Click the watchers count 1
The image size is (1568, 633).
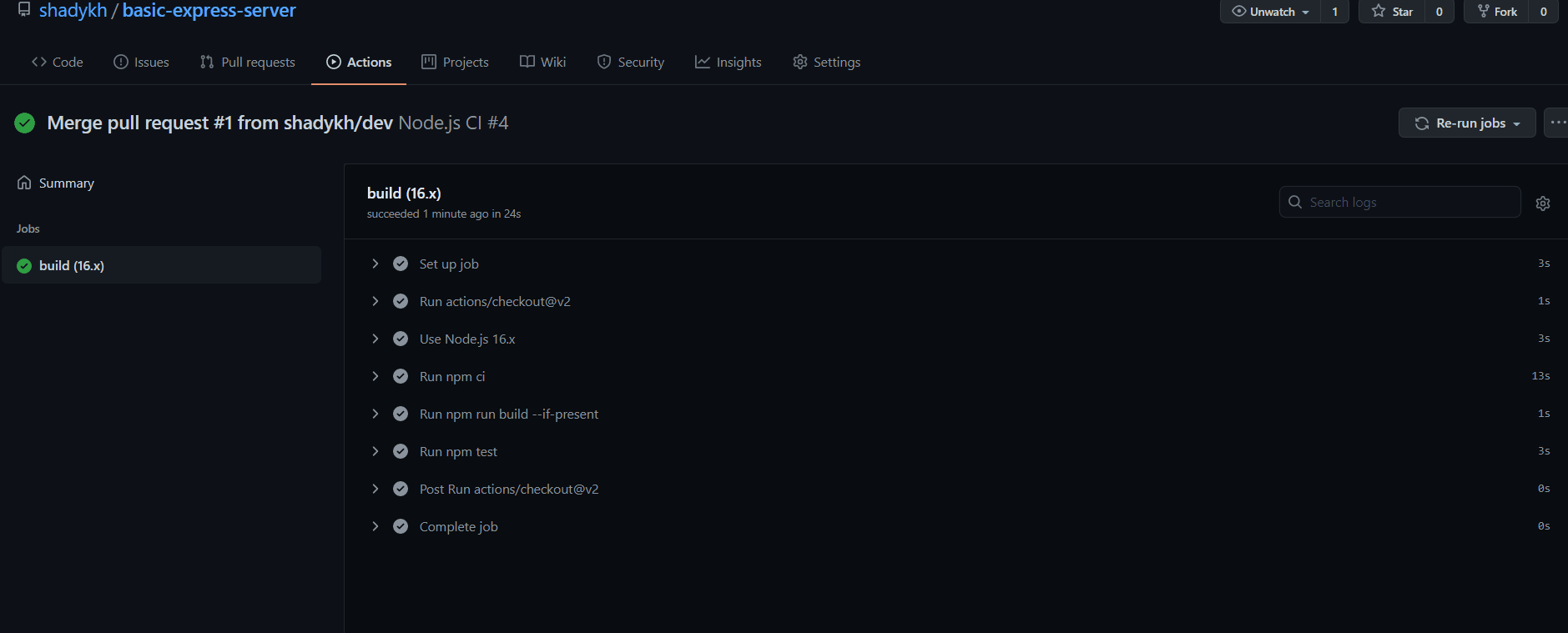[1334, 12]
